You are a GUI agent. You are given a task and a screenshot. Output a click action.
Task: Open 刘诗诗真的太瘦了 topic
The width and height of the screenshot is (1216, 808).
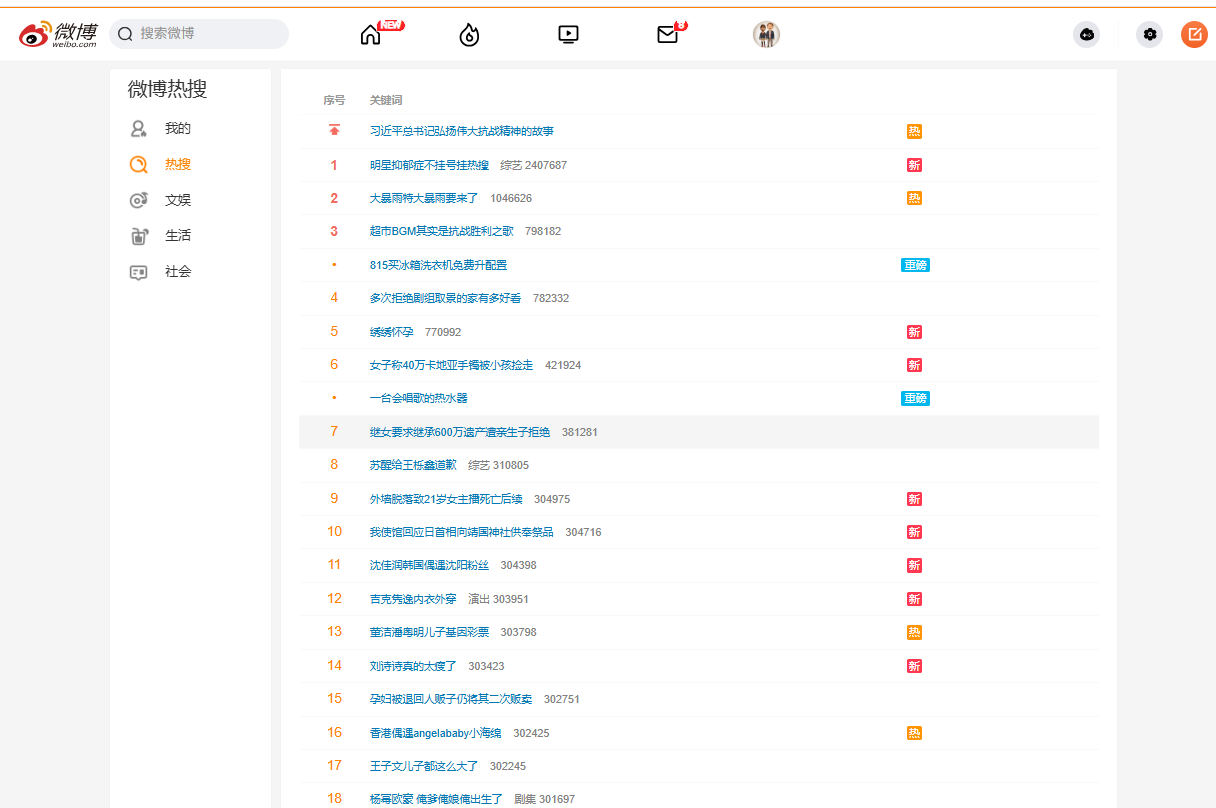pos(413,666)
